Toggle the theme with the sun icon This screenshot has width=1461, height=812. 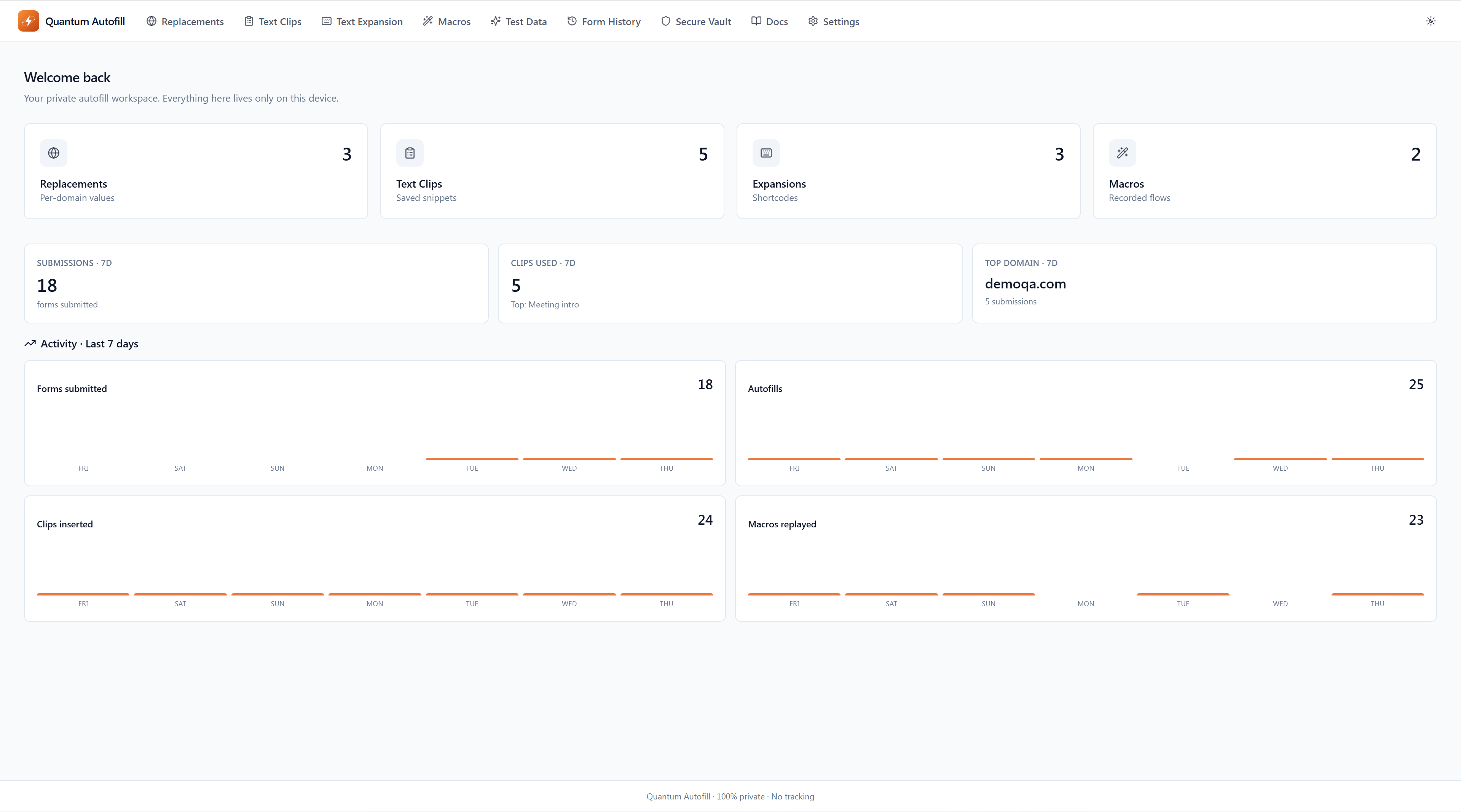(1431, 21)
